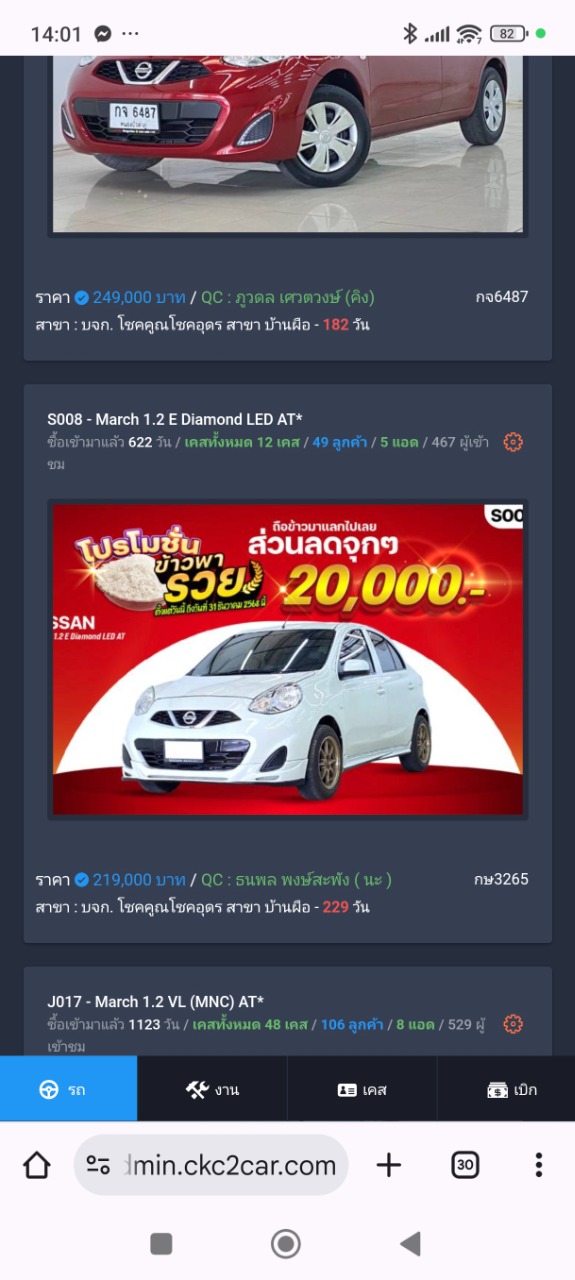Open J017 - March 1.2 VL (MNC) title
This screenshot has height=1280, width=575.
(x=155, y=1001)
